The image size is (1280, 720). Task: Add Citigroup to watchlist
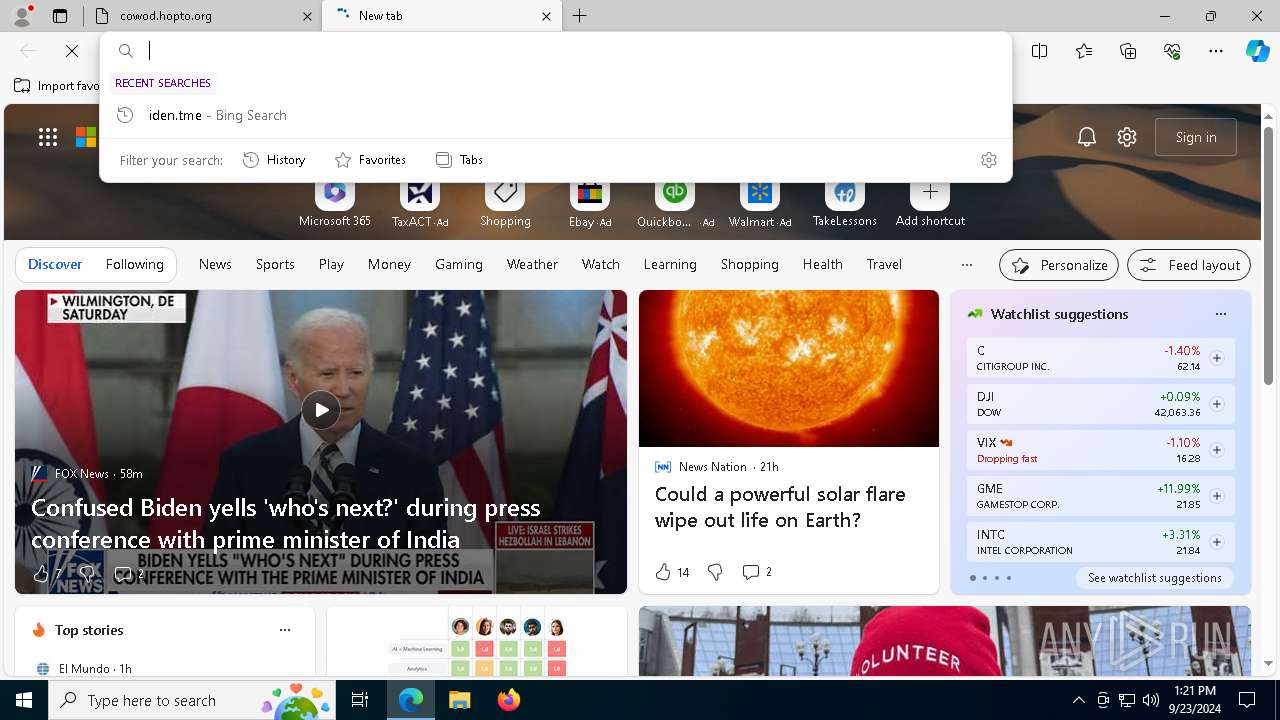click(x=1217, y=358)
